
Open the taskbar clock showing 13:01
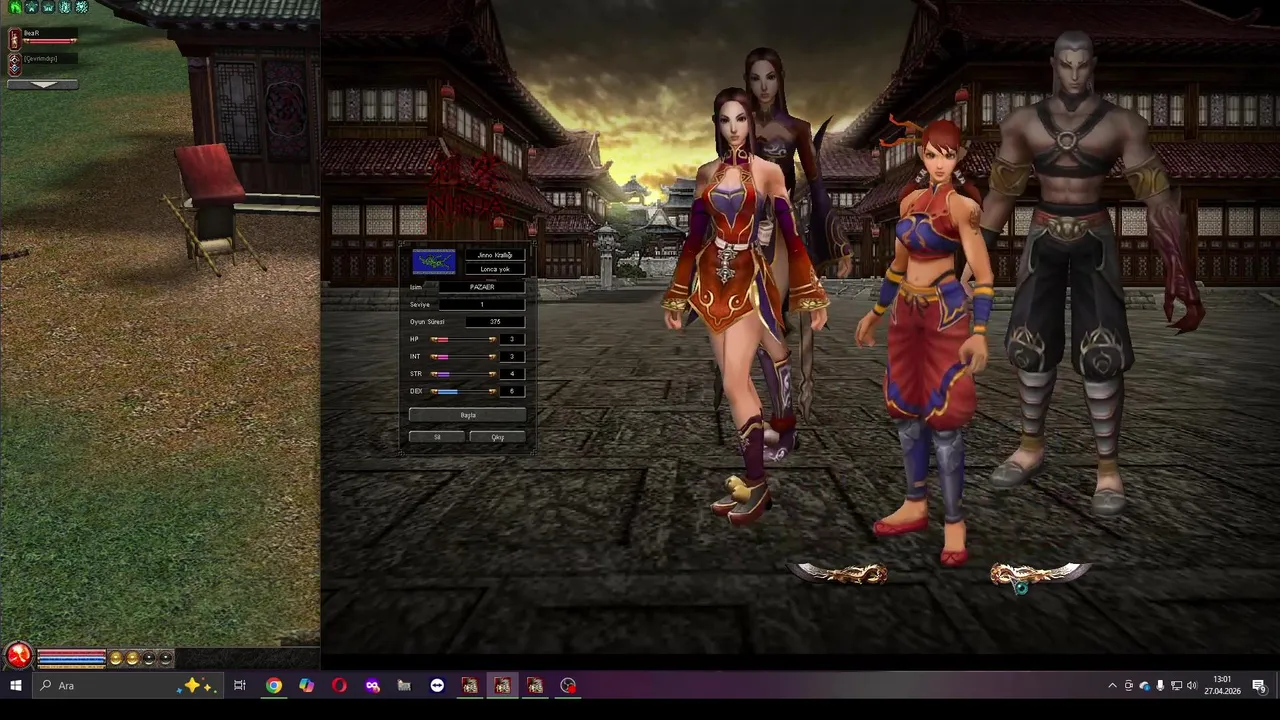point(1222,686)
